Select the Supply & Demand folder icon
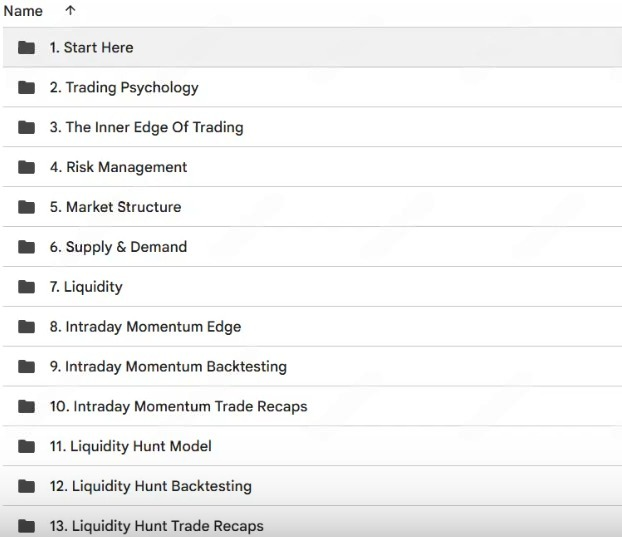The height and width of the screenshot is (537, 622). click(x=27, y=247)
